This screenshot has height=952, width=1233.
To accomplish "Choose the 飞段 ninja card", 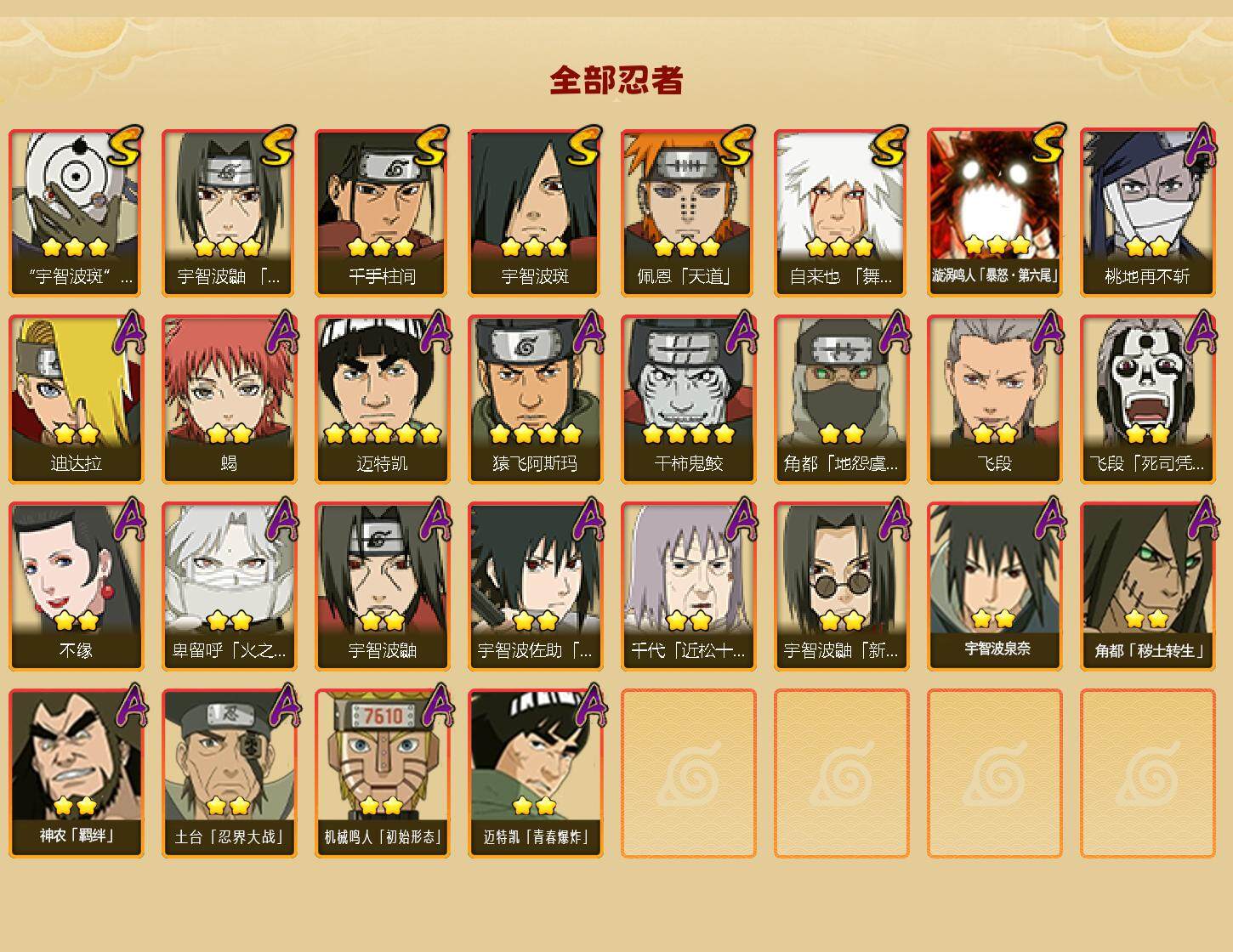I will (x=995, y=399).
